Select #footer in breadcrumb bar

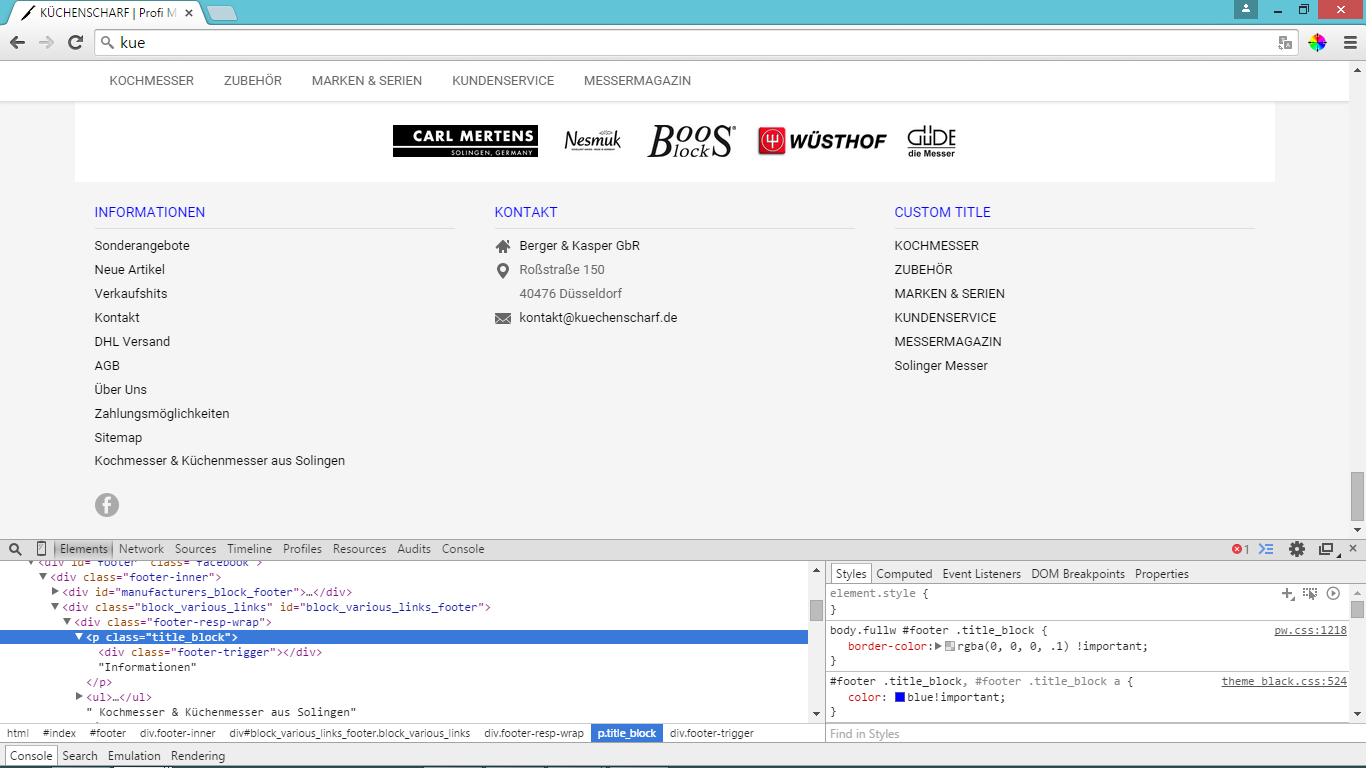coord(108,733)
